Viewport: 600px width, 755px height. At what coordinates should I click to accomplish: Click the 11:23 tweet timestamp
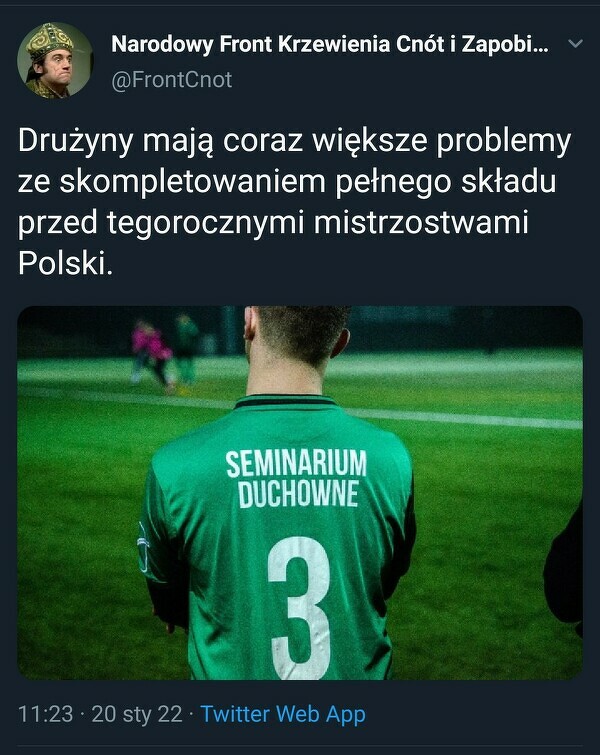tap(45, 714)
